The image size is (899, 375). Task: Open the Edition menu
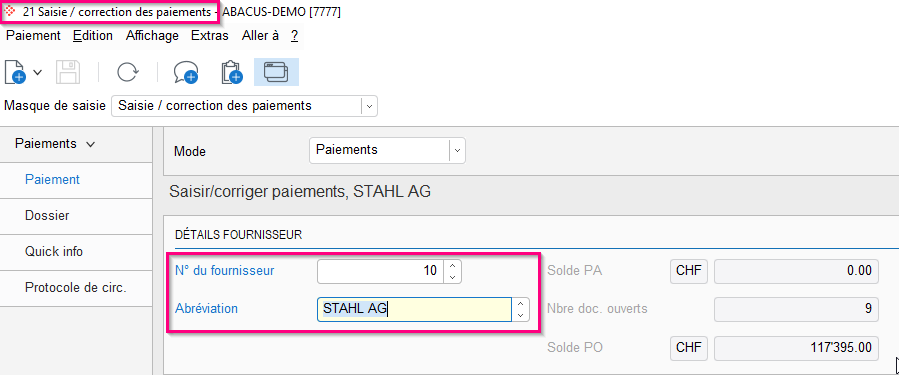(x=93, y=36)
